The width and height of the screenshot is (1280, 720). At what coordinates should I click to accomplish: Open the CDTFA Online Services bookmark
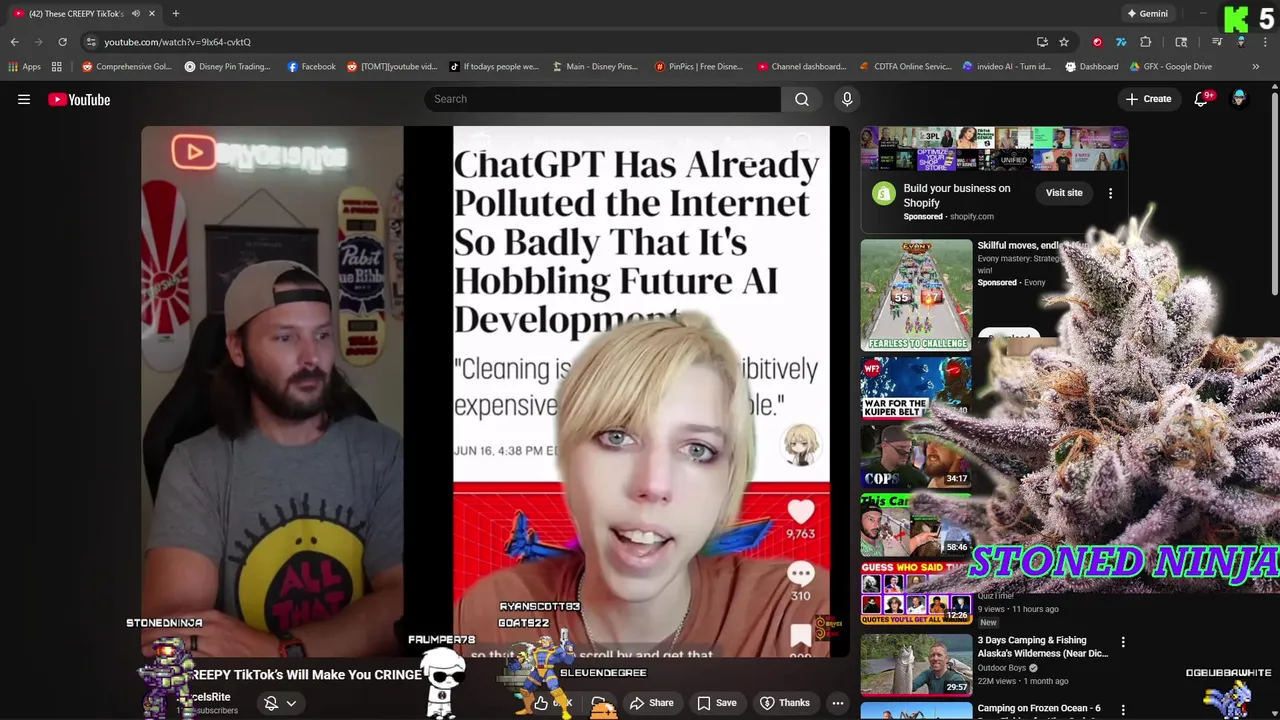click(x=906, y=67)
